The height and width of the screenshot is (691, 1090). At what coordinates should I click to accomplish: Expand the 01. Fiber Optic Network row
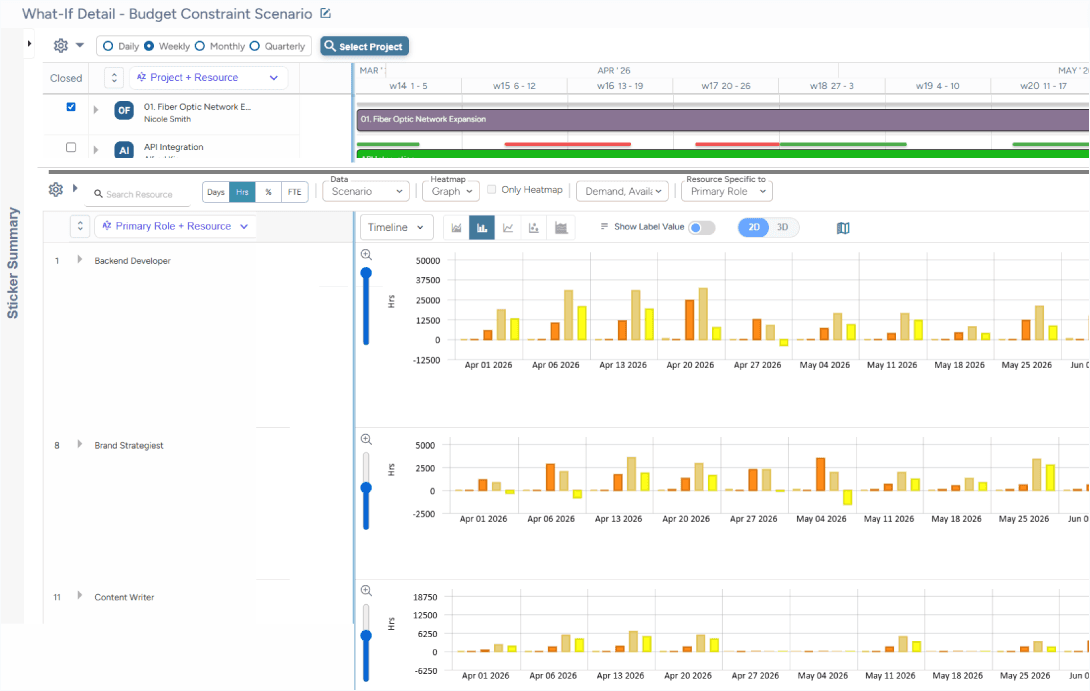[96, 110]
